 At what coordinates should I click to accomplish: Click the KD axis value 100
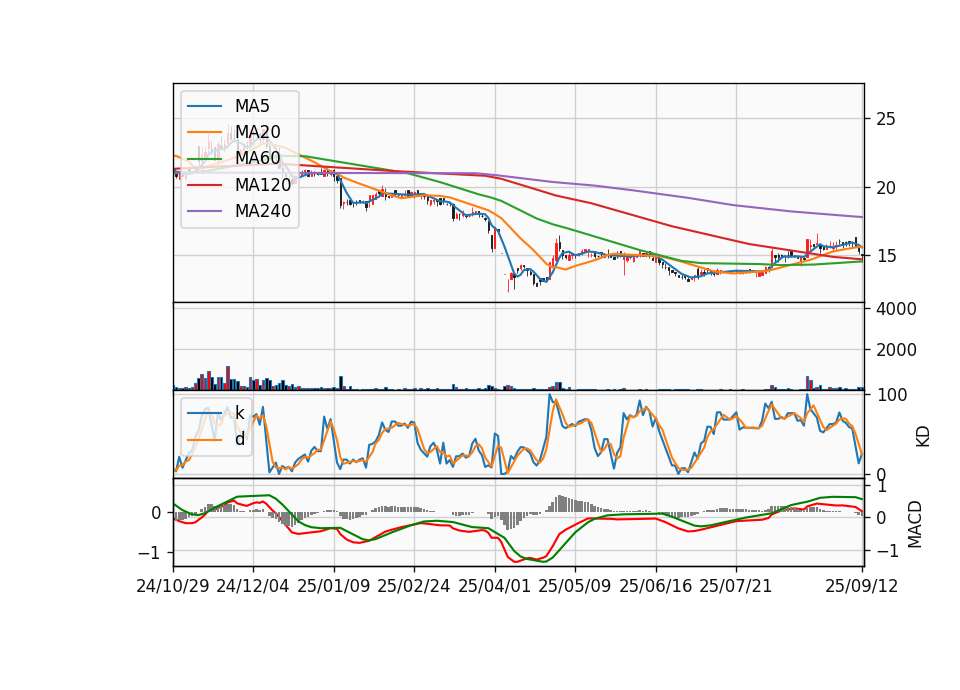[892, 396]
